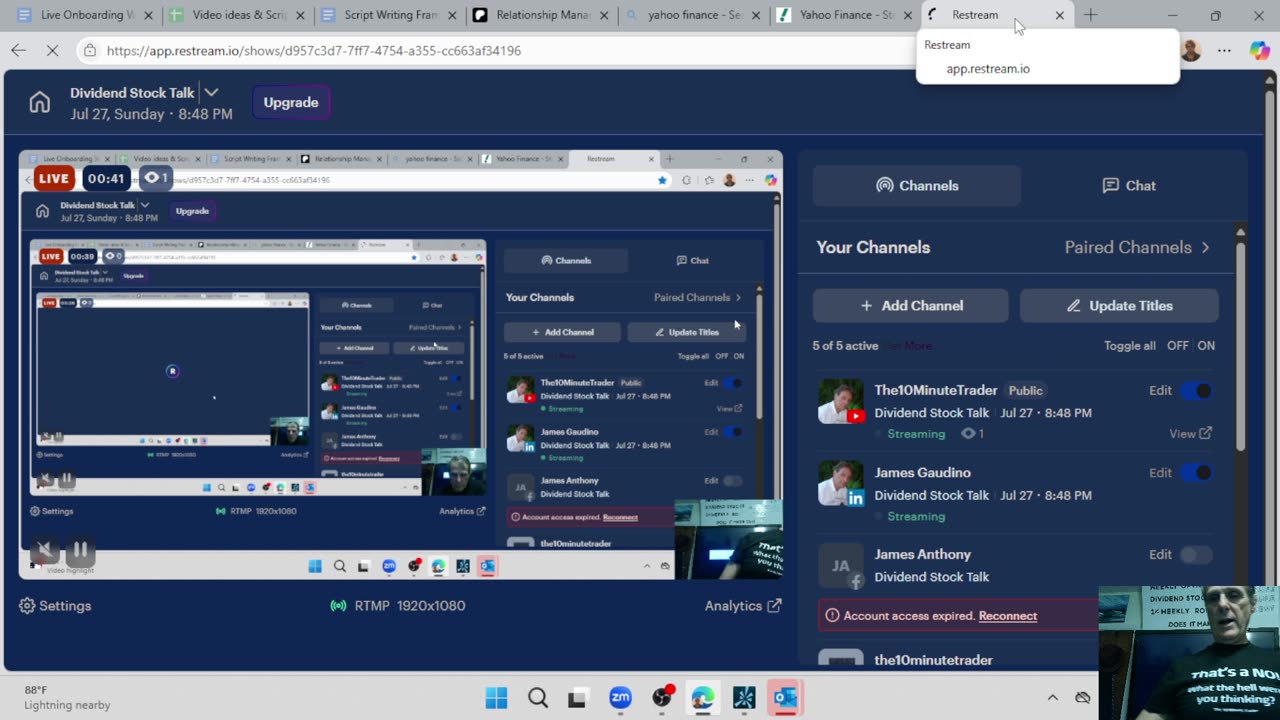Open Task View on taskbar

tap(578, 697)
